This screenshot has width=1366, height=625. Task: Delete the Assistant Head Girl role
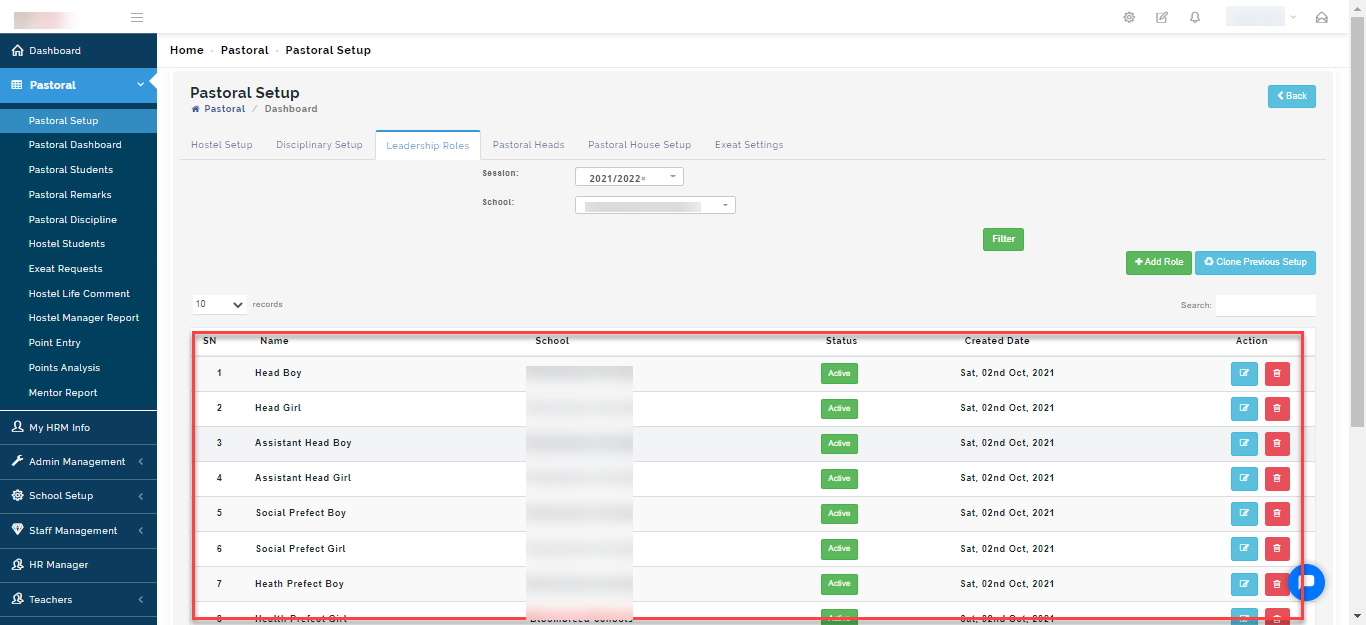[x=1277, y=478]
